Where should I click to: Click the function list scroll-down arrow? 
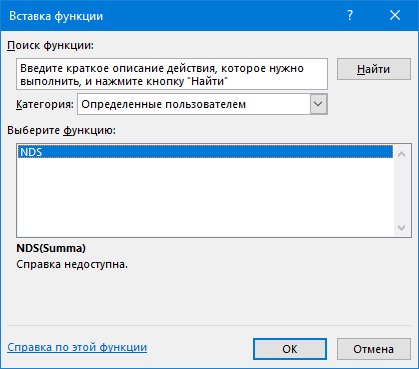click(x=402, y=228)
